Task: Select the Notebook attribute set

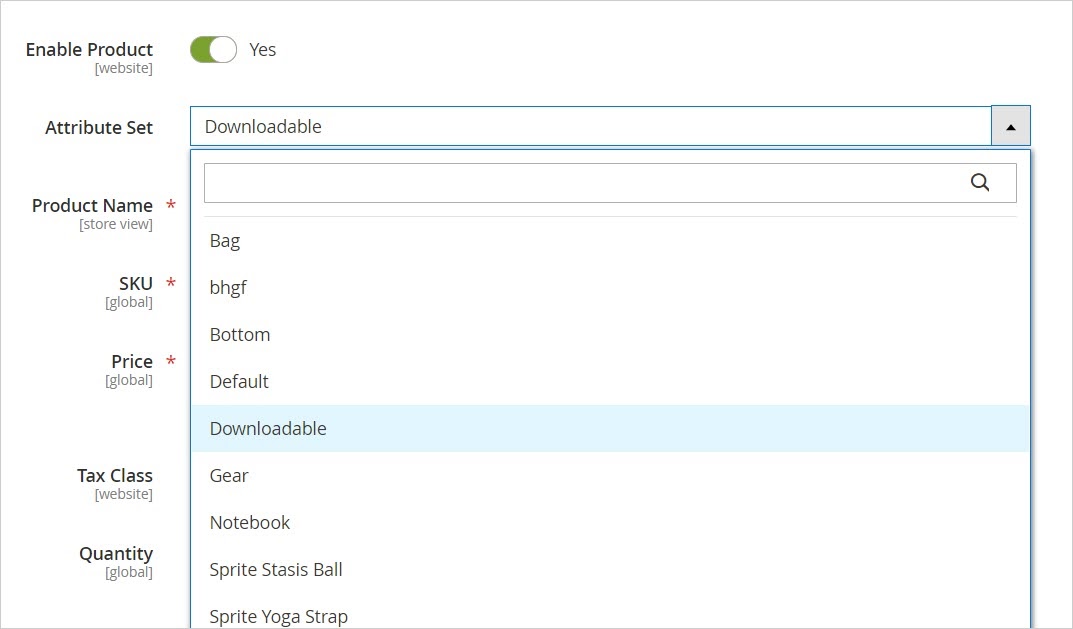Action: 250,523
